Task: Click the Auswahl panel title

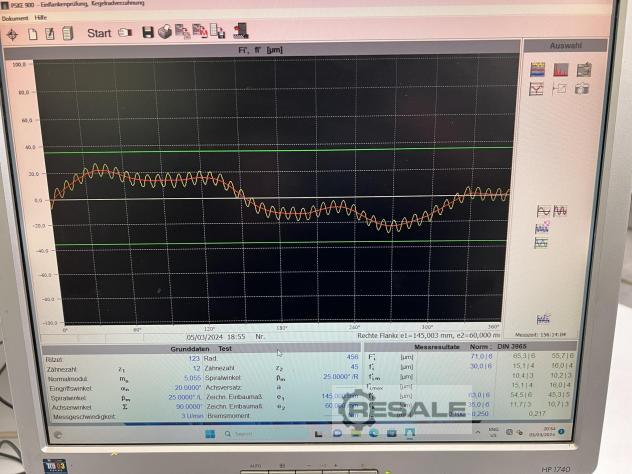Action: coord(565,46)
